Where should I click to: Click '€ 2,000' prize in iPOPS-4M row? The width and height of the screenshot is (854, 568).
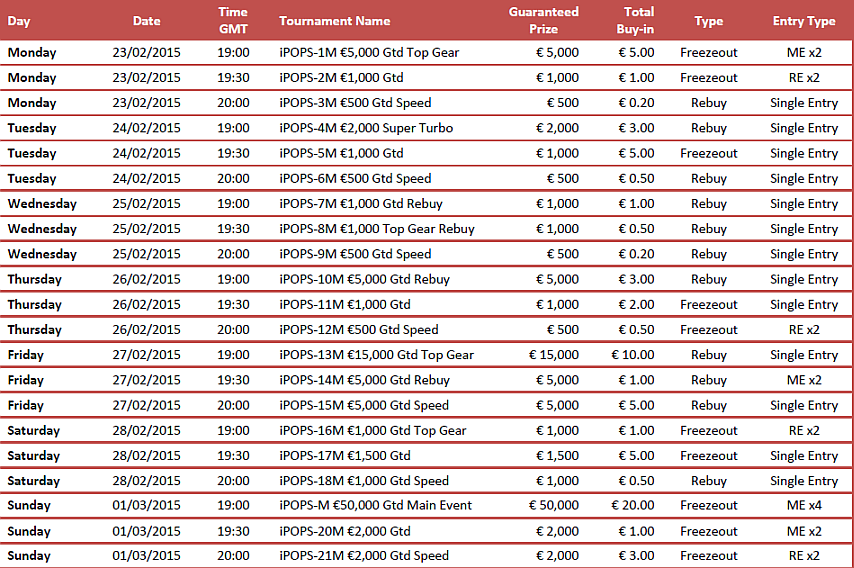(557, 128)
